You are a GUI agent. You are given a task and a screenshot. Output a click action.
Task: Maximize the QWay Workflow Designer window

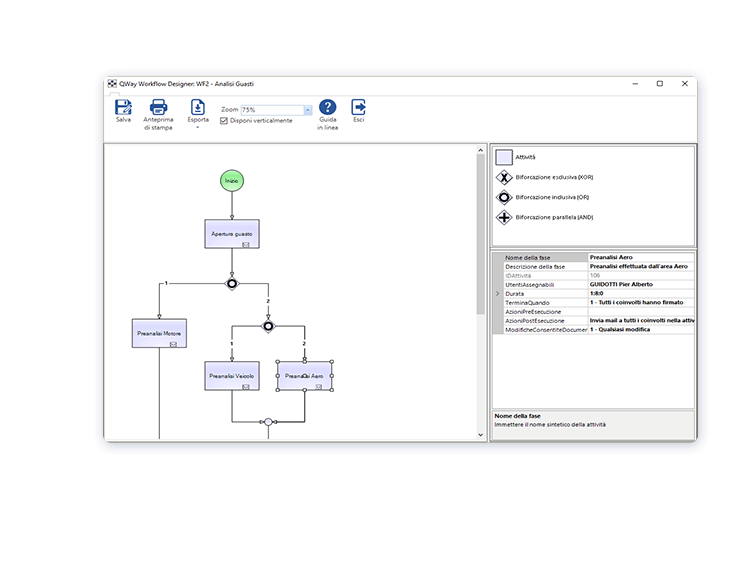(x=660, y=84)
